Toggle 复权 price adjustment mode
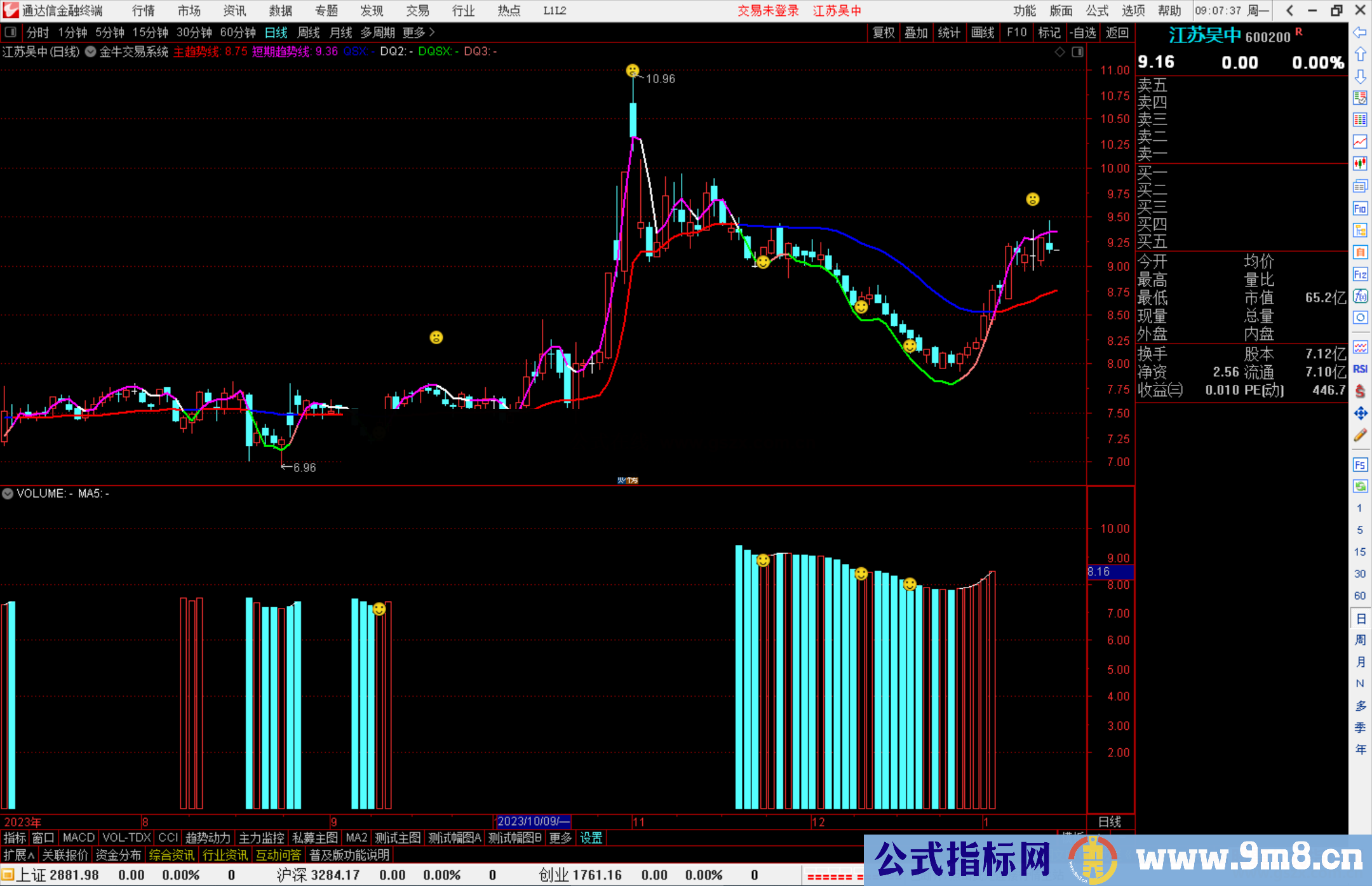 pyautogui.click(x=884, y=33)
